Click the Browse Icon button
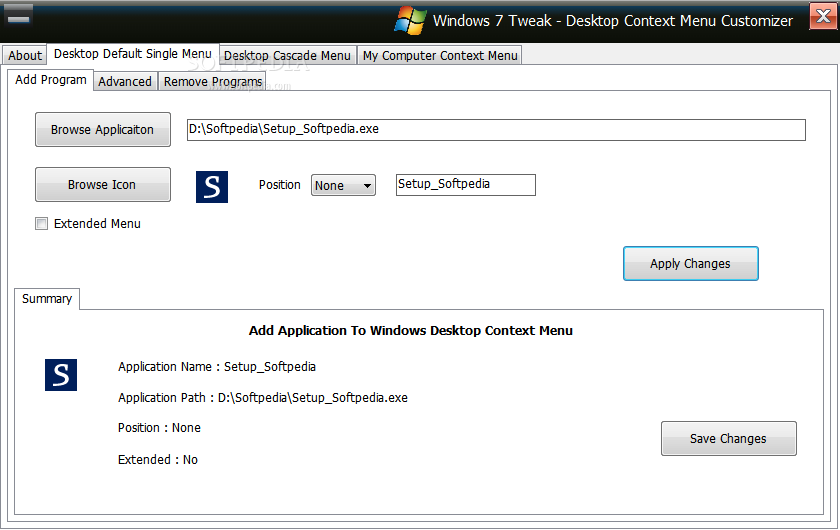 (x=103, y=185)
